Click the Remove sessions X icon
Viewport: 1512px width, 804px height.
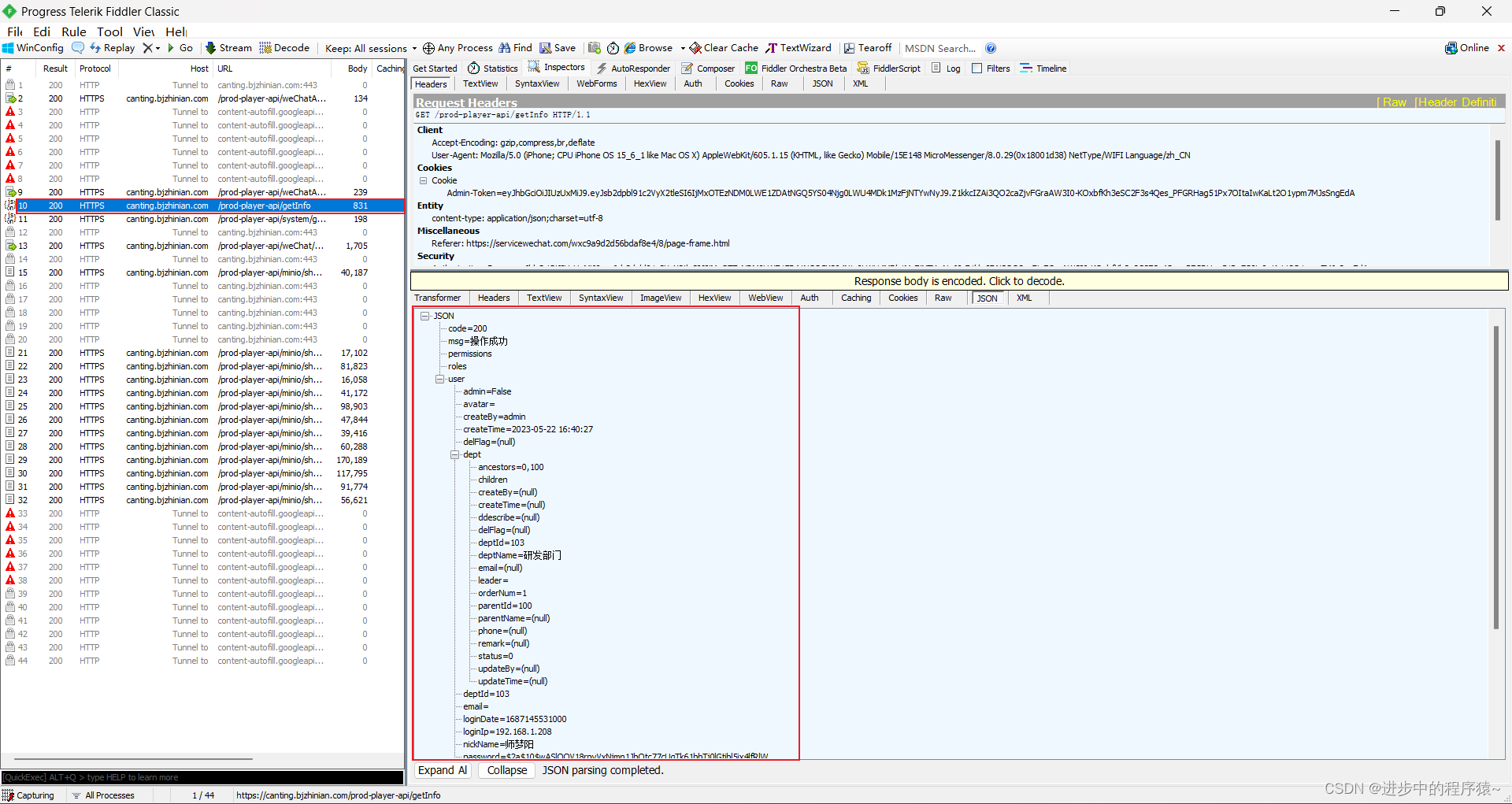147,48
